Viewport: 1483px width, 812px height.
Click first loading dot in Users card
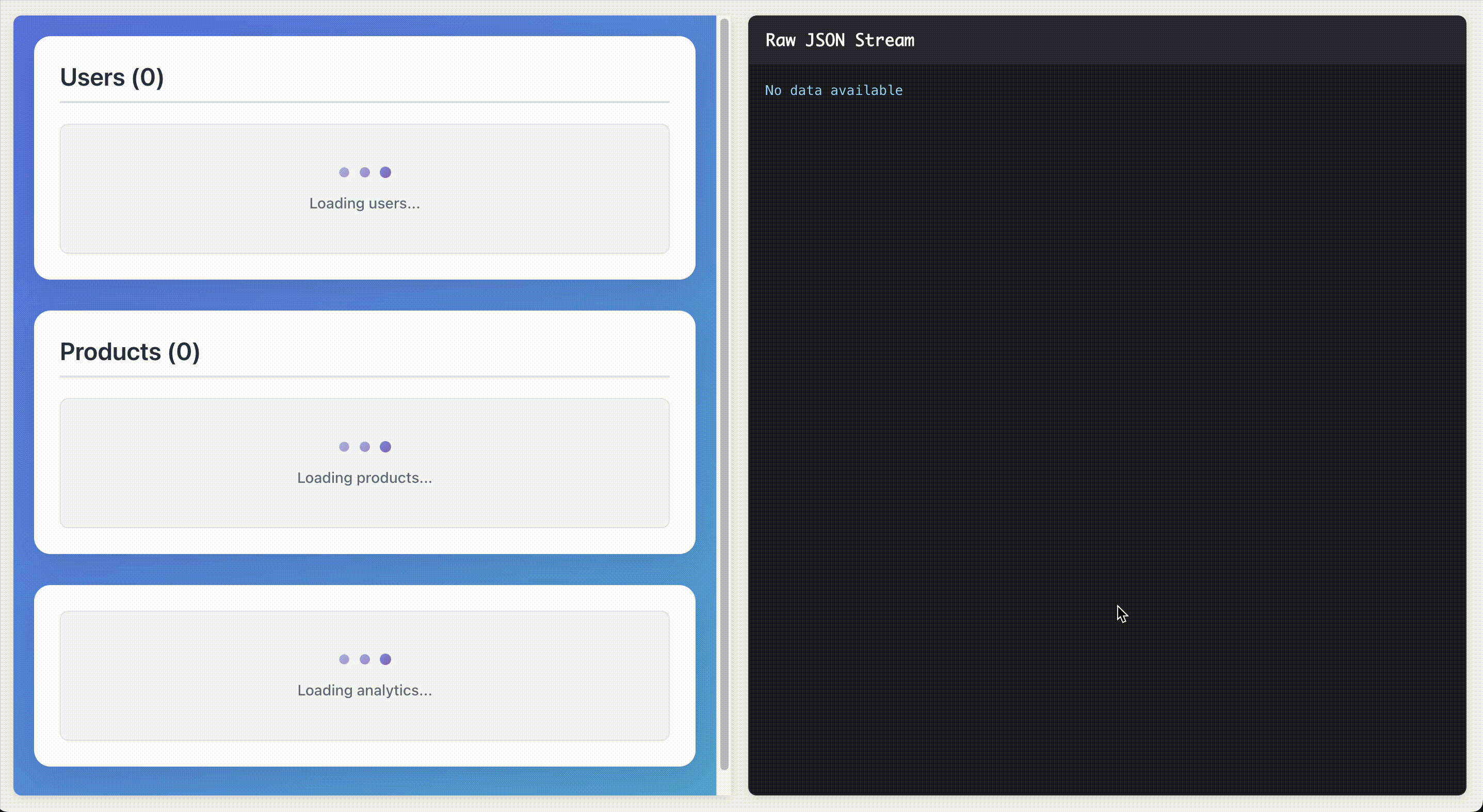point(344,172)
